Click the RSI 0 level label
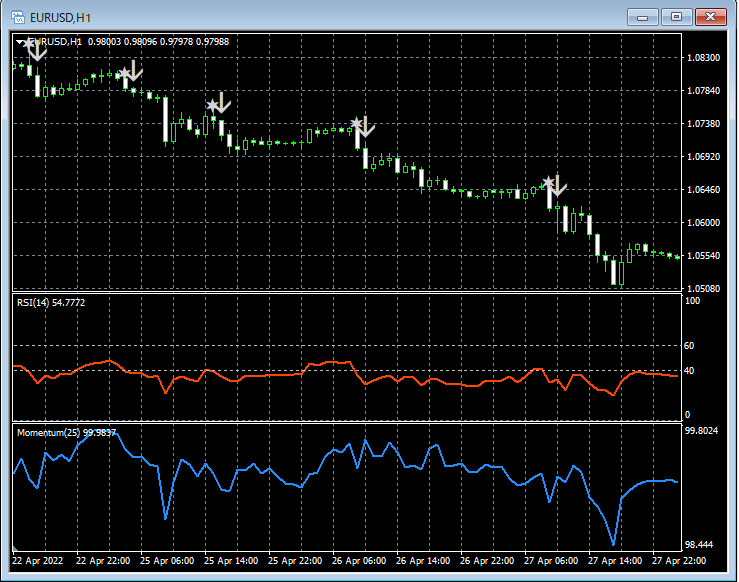This screenshot has width=739, height=582. (687, 415)
